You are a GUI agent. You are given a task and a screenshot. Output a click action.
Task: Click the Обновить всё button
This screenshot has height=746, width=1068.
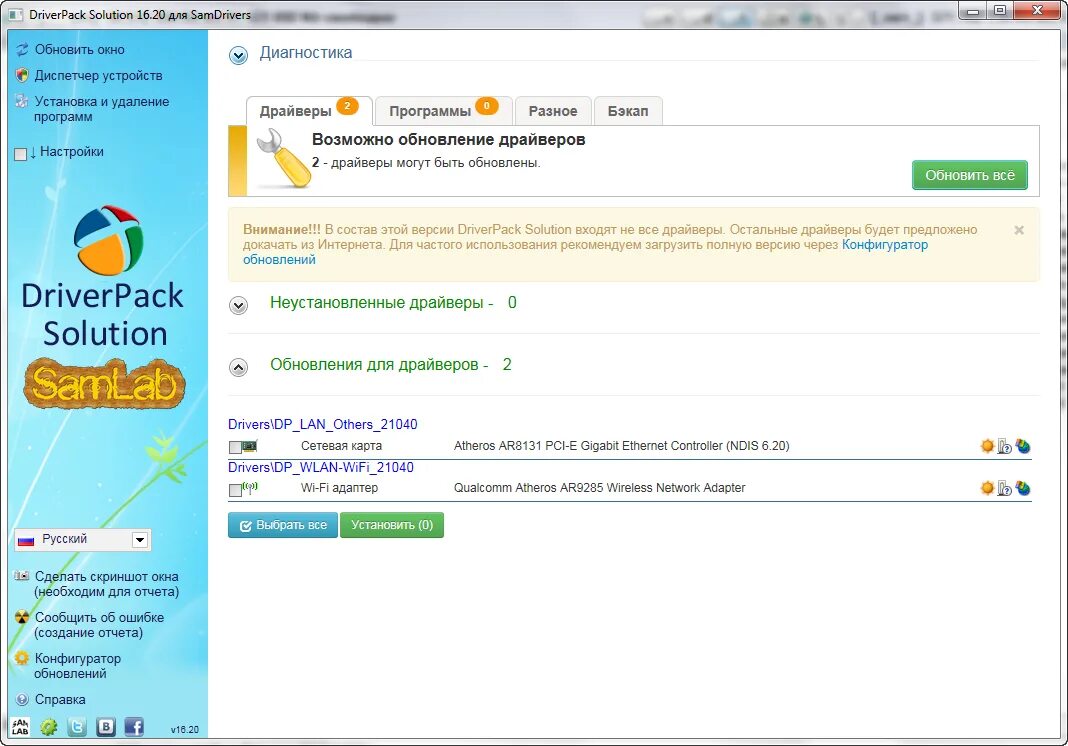tap(970, 175)
